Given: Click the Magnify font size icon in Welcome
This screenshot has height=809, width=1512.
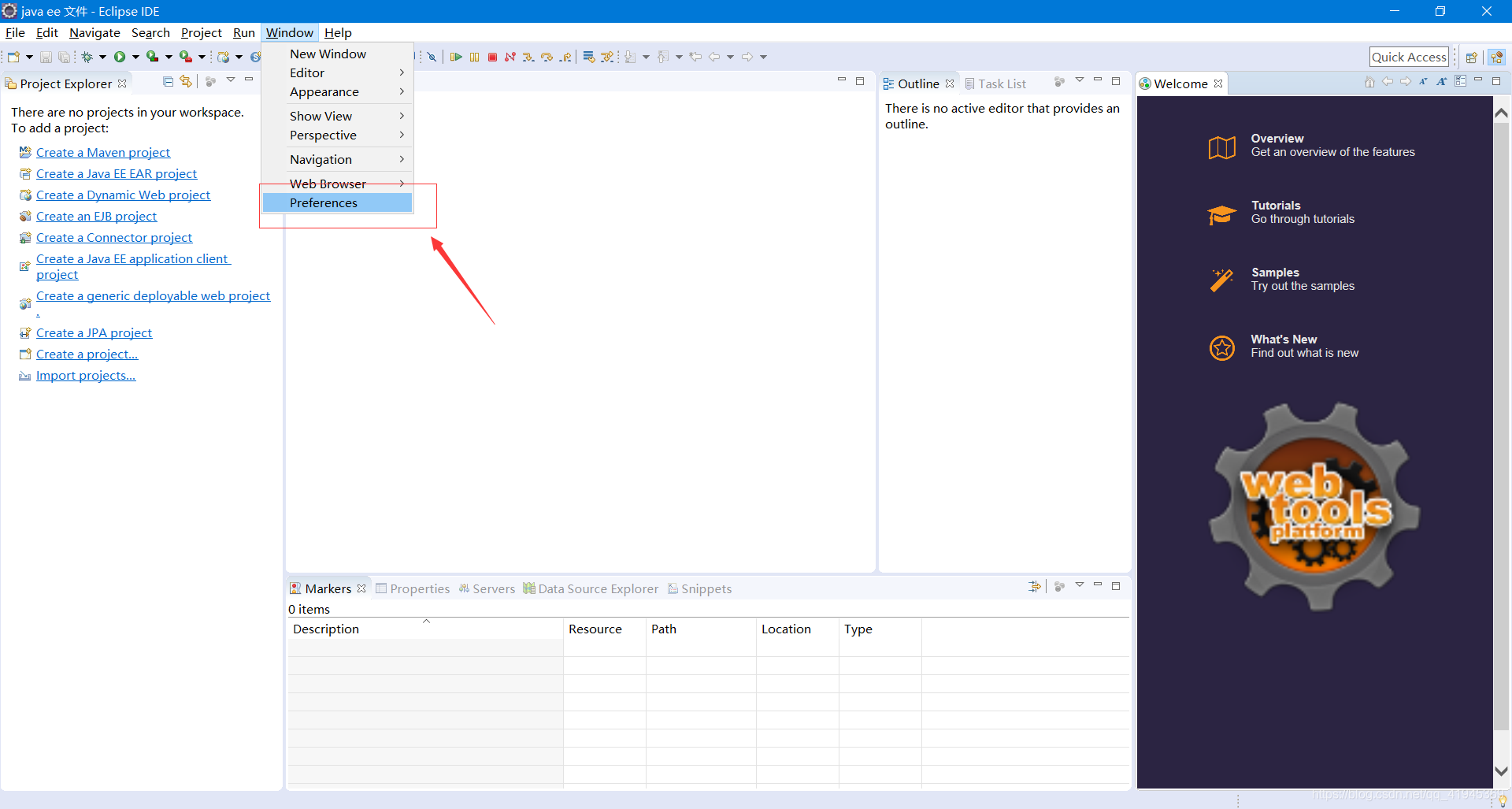Looking at the screenshot, I should pyautogui.click(x=1441, y=82).
